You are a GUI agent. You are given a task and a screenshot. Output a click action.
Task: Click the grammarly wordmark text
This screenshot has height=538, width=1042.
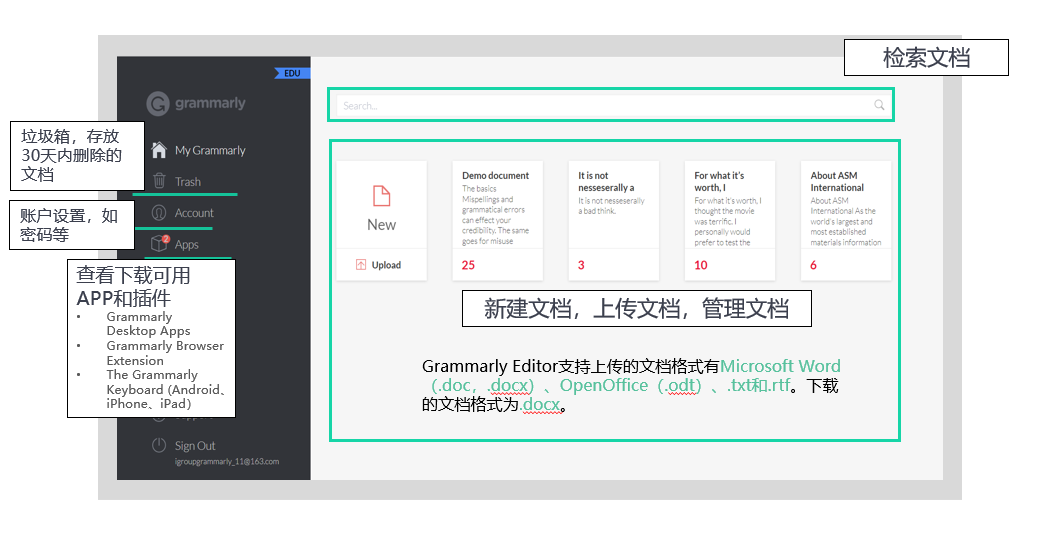point(210,104)
